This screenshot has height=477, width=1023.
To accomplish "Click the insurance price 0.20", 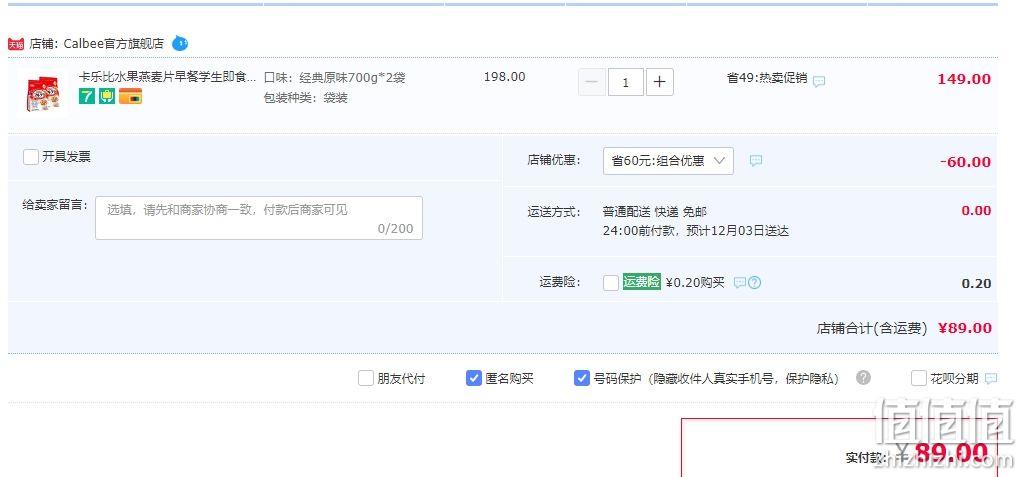I will 977,283.
